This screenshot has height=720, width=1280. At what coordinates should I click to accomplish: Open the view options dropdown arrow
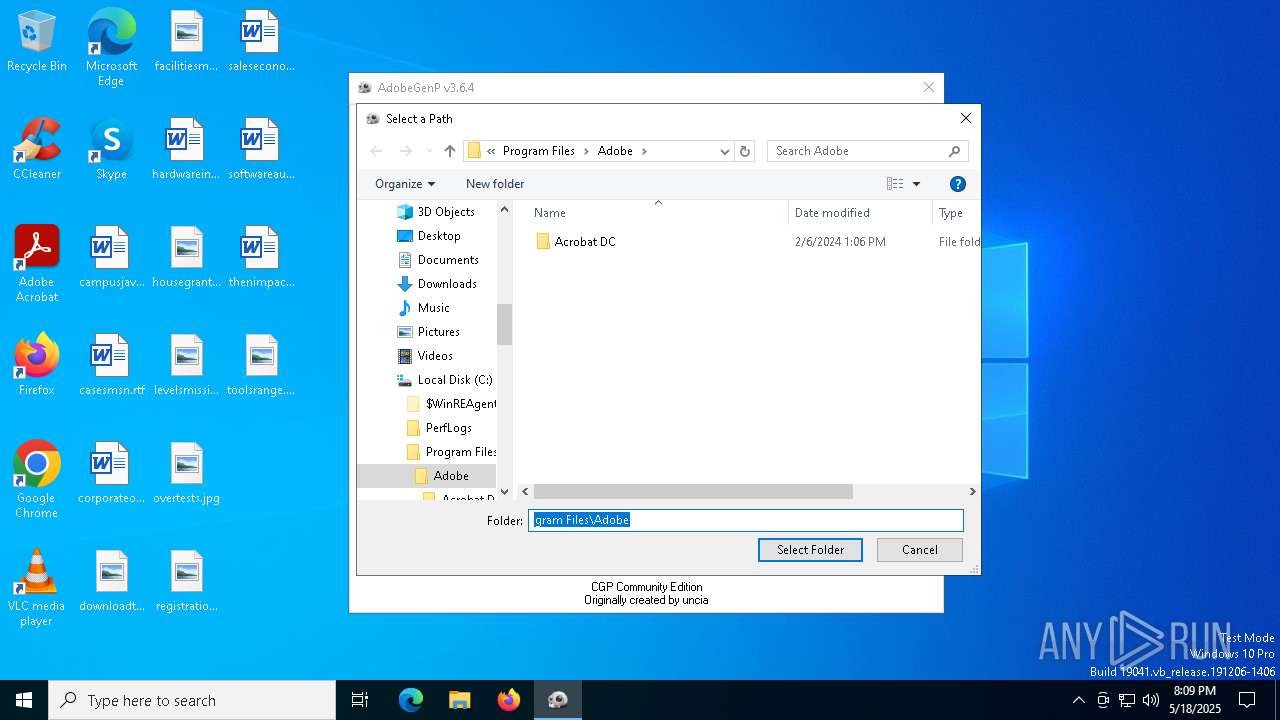point(916,184)
